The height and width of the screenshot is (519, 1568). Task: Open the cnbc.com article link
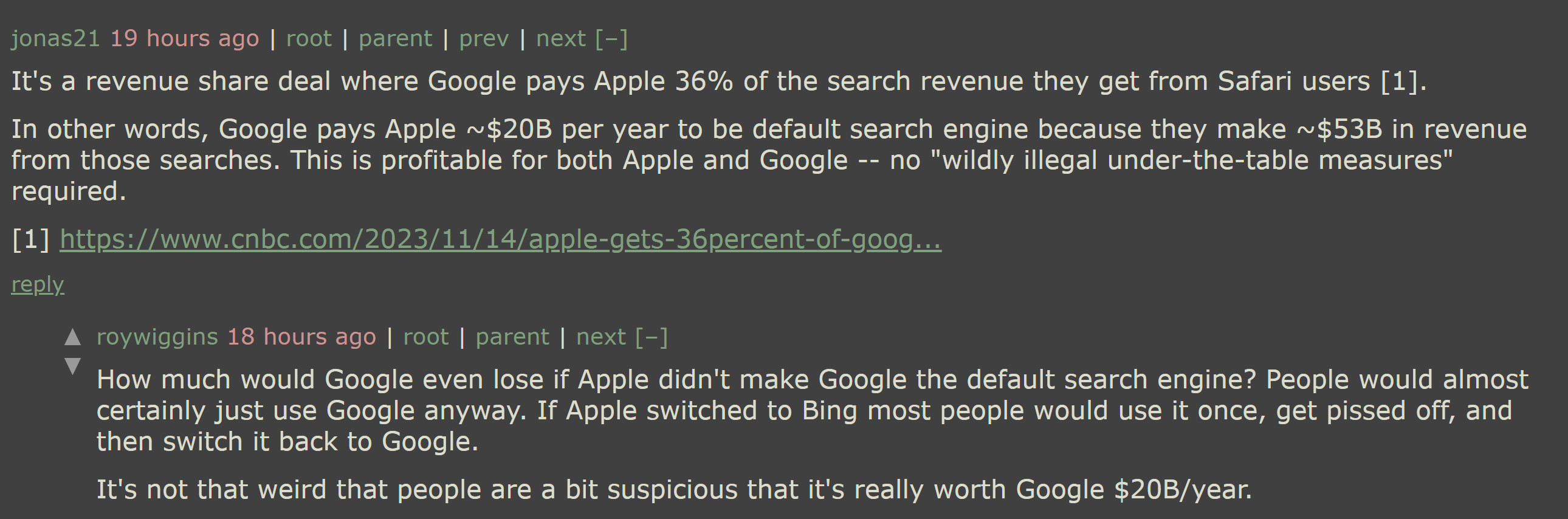tap(500, 239)
